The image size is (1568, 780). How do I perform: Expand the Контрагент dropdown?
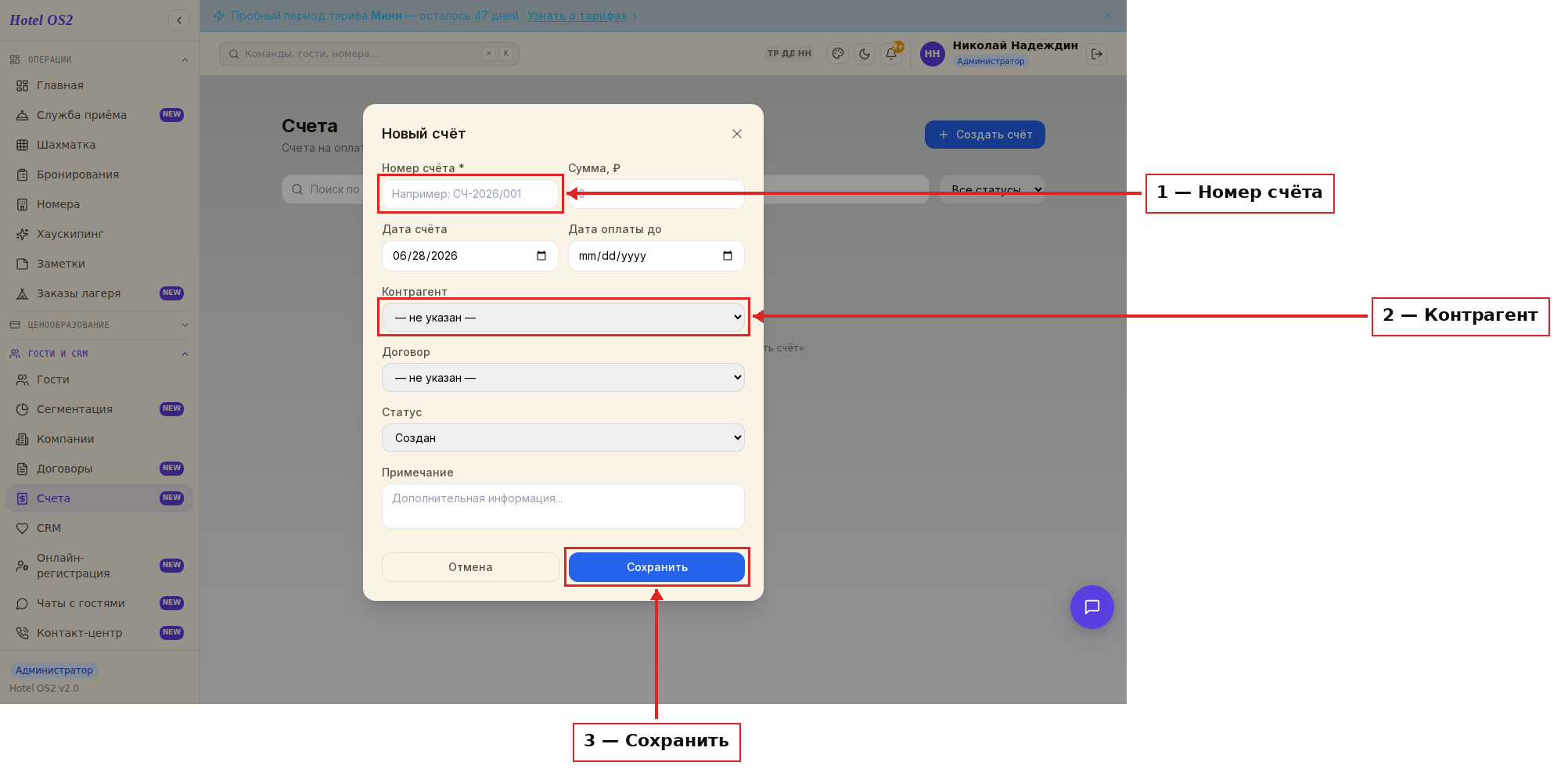click(563, 318)
